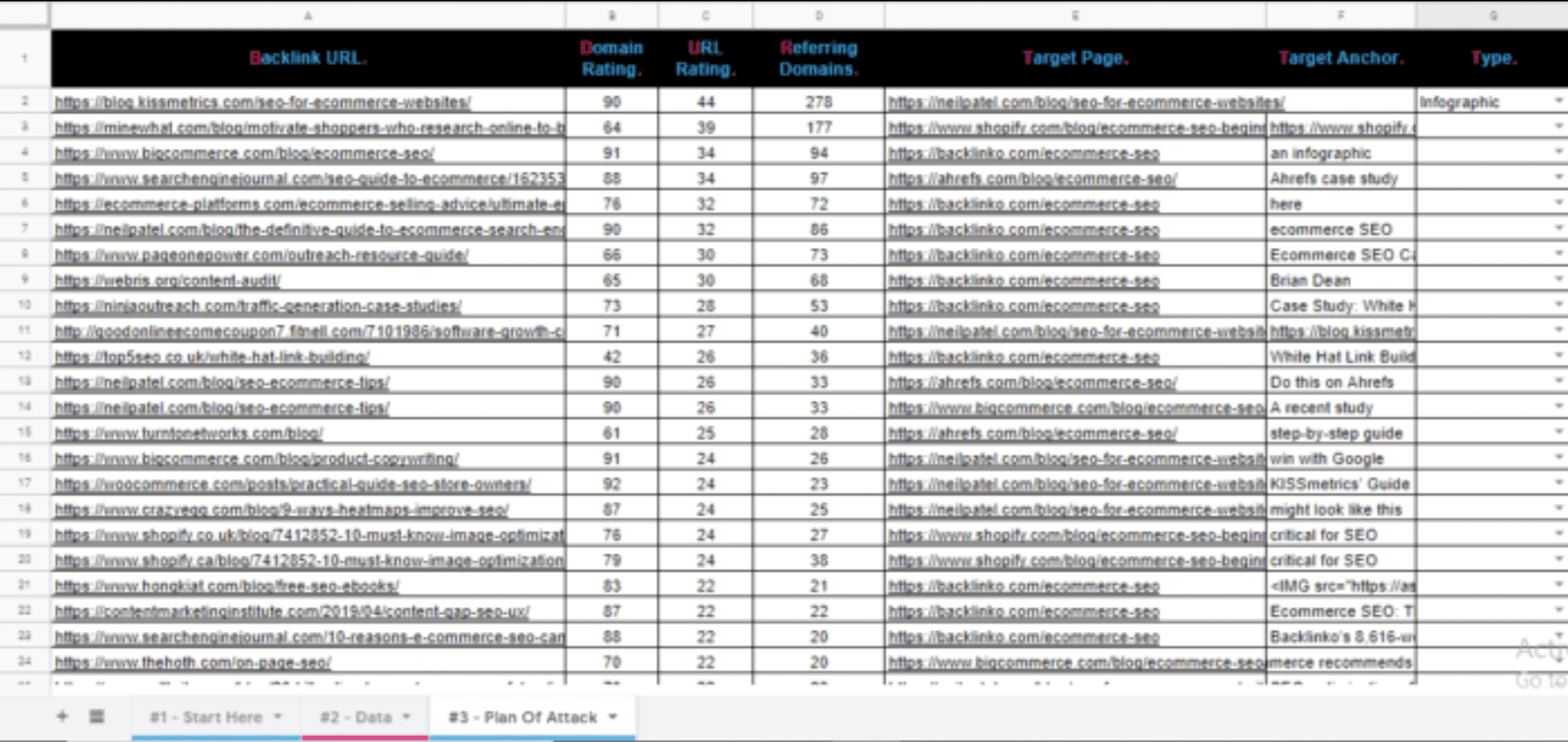Open the thehoth.com on-page-seo link
Viewport: 1568px width, 742px height.
[x=193, y=662]
